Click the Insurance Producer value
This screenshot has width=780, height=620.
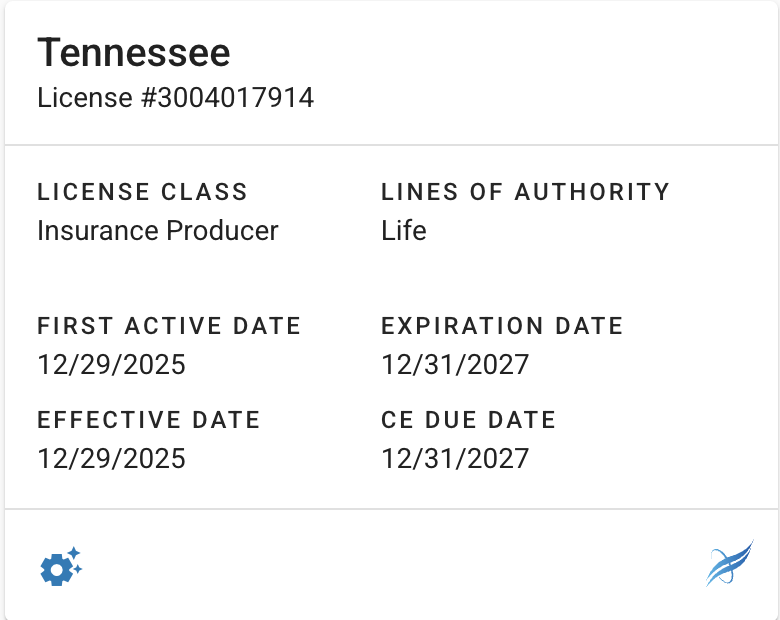(x=157, y=231)
